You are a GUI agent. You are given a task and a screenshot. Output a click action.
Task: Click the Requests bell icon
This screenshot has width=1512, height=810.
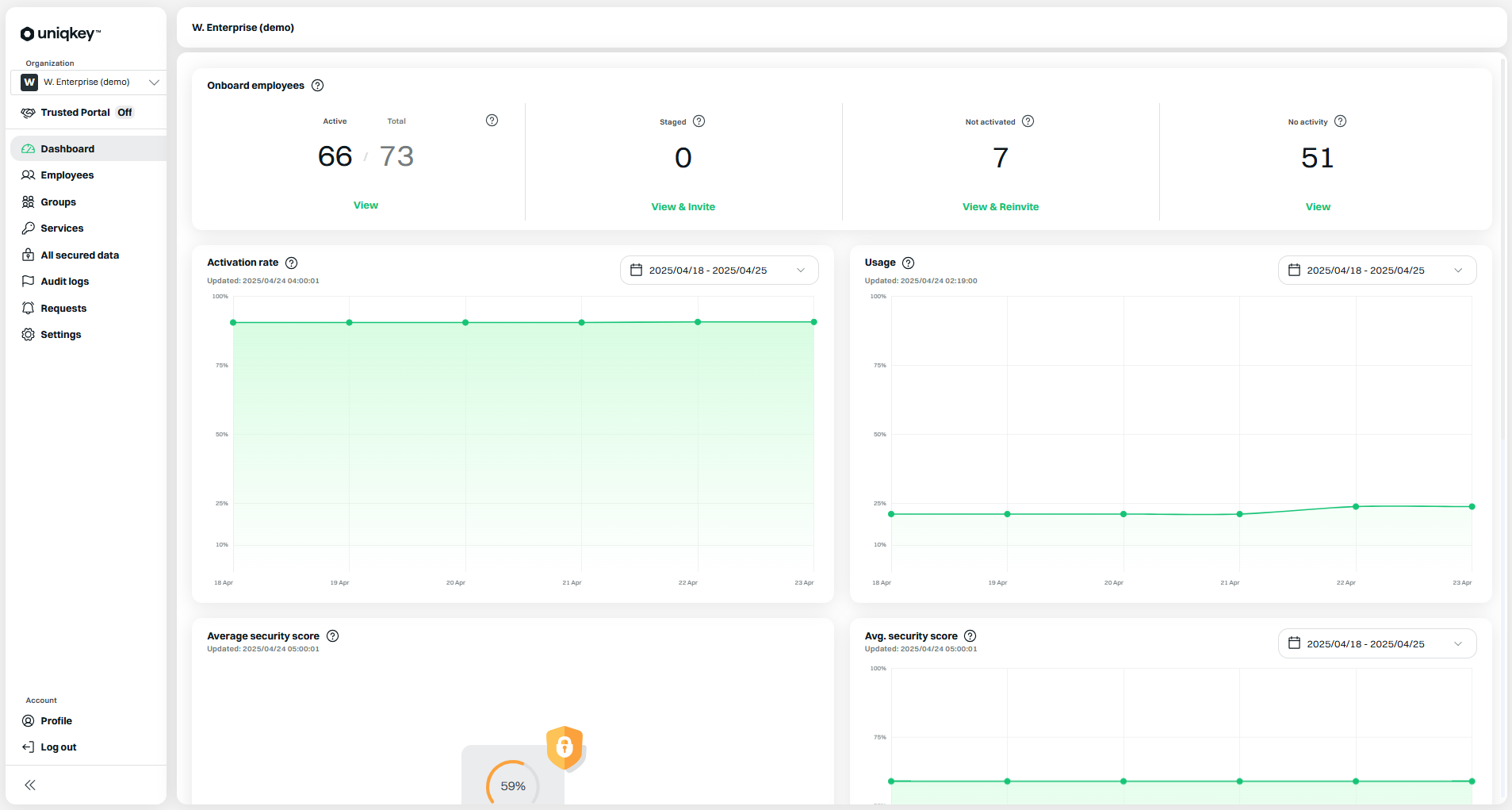point(29,309)
